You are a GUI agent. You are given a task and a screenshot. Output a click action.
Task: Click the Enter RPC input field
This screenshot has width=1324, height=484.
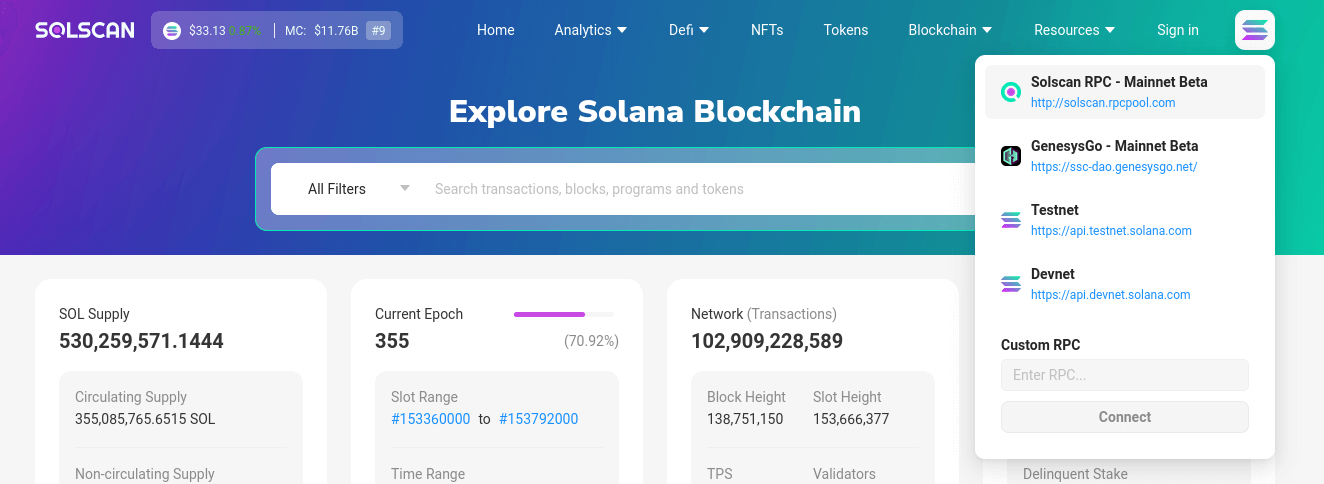[1125, 375]
